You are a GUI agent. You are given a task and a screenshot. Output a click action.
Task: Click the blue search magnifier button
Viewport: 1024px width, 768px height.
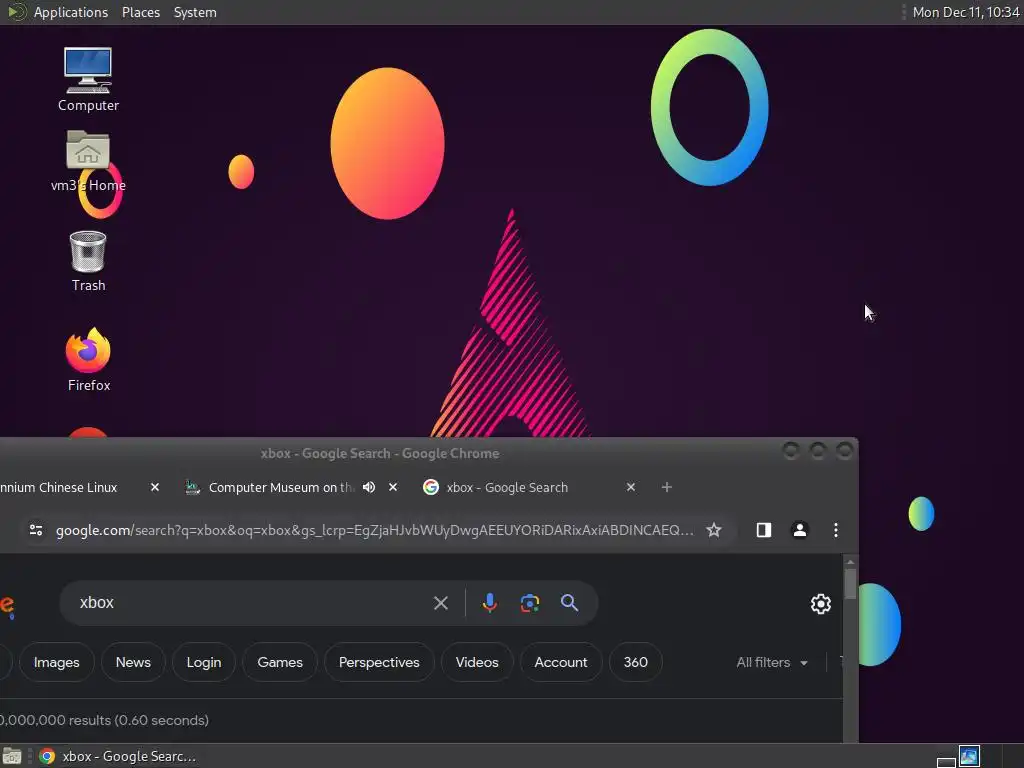click(569, 603)
